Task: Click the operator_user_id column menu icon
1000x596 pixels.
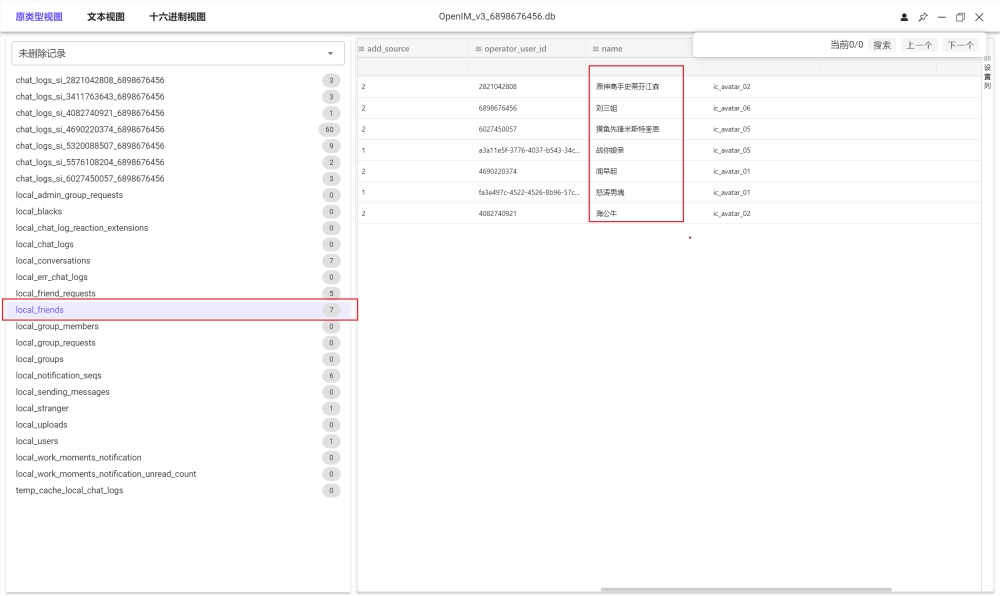Action: pyautogui.click(x=479, y=49)
